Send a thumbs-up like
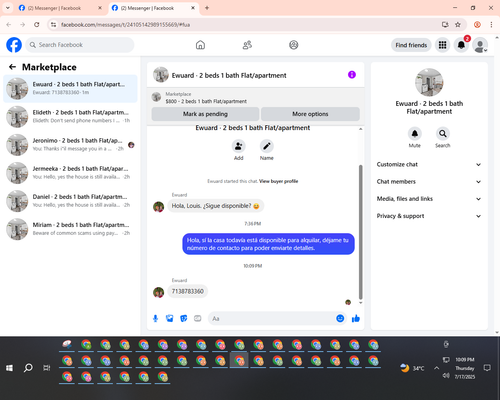This screenshot has width=500, height=400. [356, 318]
